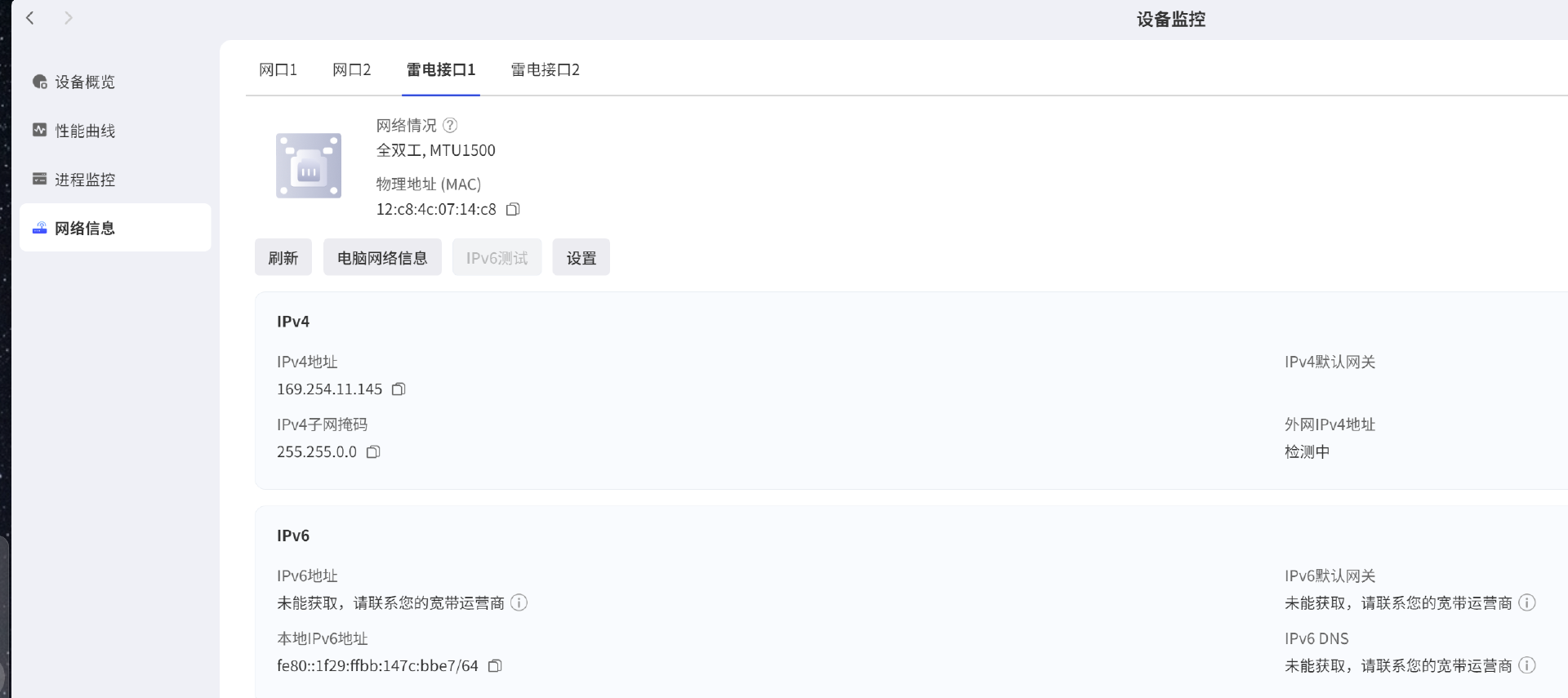Show info icon for IPv6默认网关
This screenshot has height=698, width=1568.
(x=1526, y=603)
